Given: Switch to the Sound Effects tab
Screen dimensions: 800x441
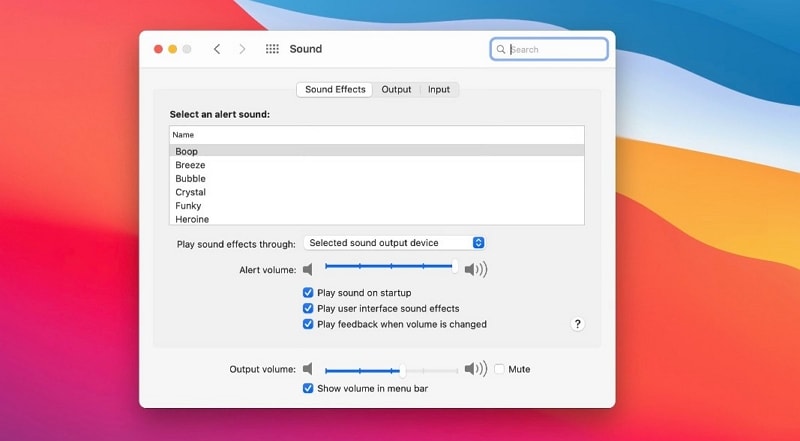Looking at the screenshot, I should (335, 89).
